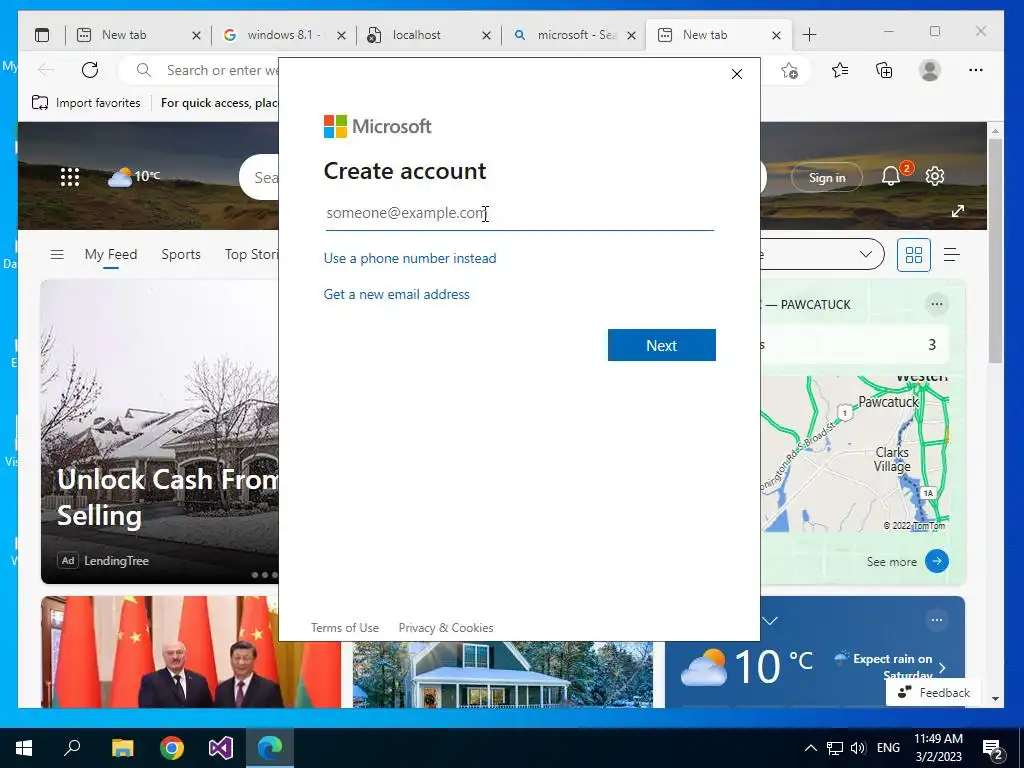Image resolution: width=1024 pixels, height=768 pixels.
Task: Switch to windows 8.1 Google tab
Action: click(x=283, y=35)
